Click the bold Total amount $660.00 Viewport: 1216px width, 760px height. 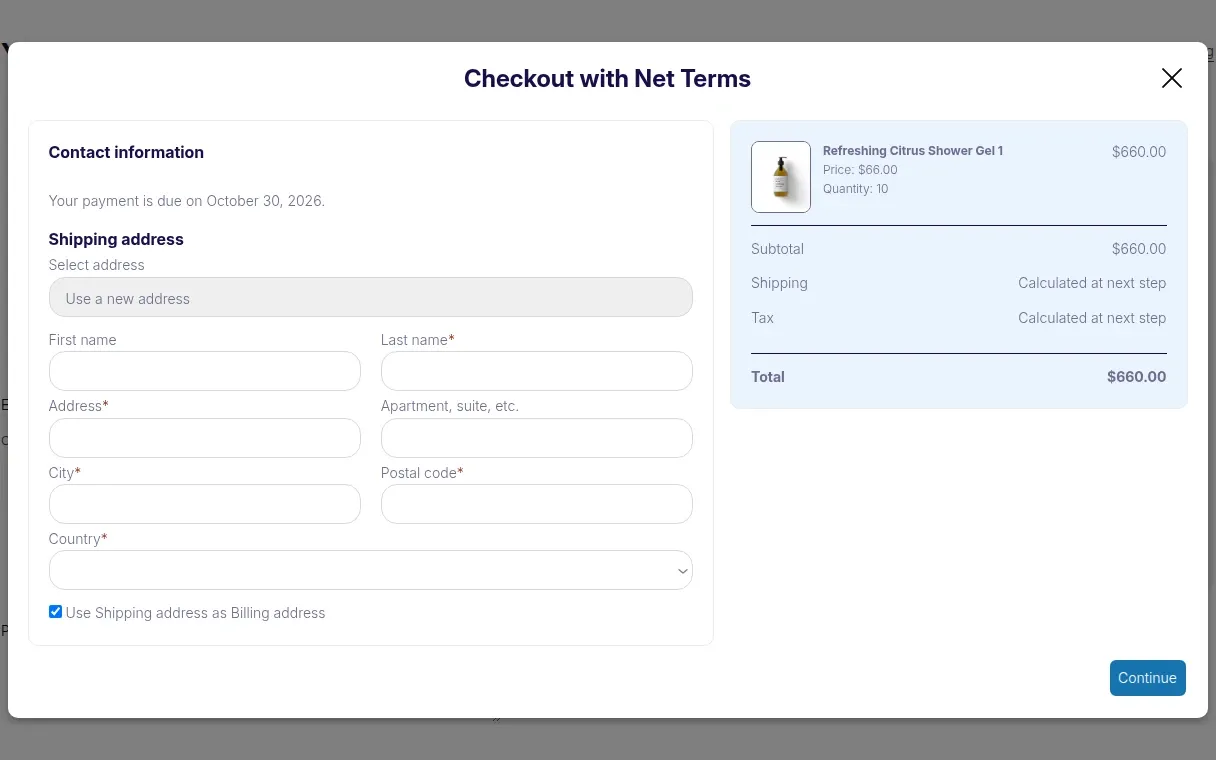[1136, 377]
